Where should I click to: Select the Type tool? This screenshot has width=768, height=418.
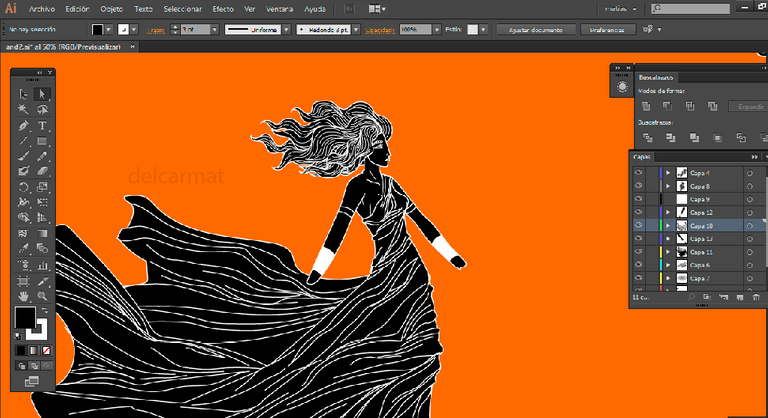pyautogui.click(x=43, y=126)
